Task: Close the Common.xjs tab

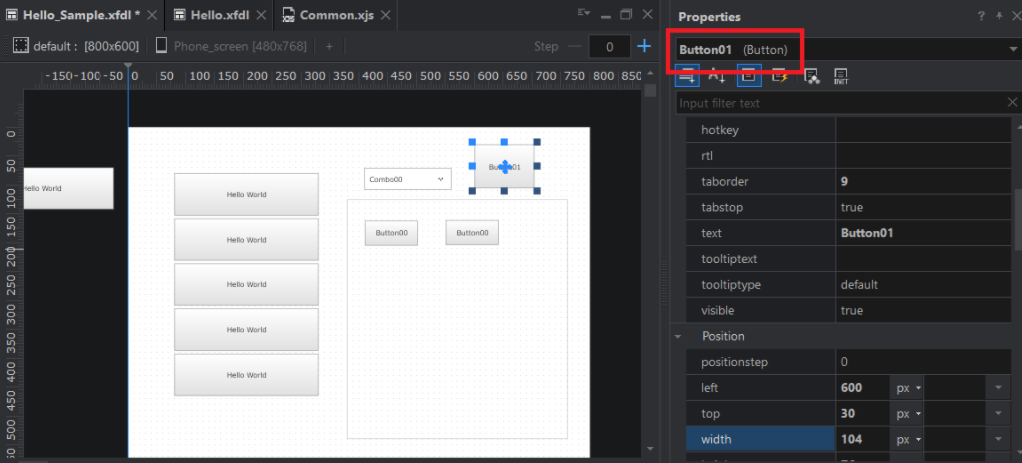Action: (x=386, y=14)
